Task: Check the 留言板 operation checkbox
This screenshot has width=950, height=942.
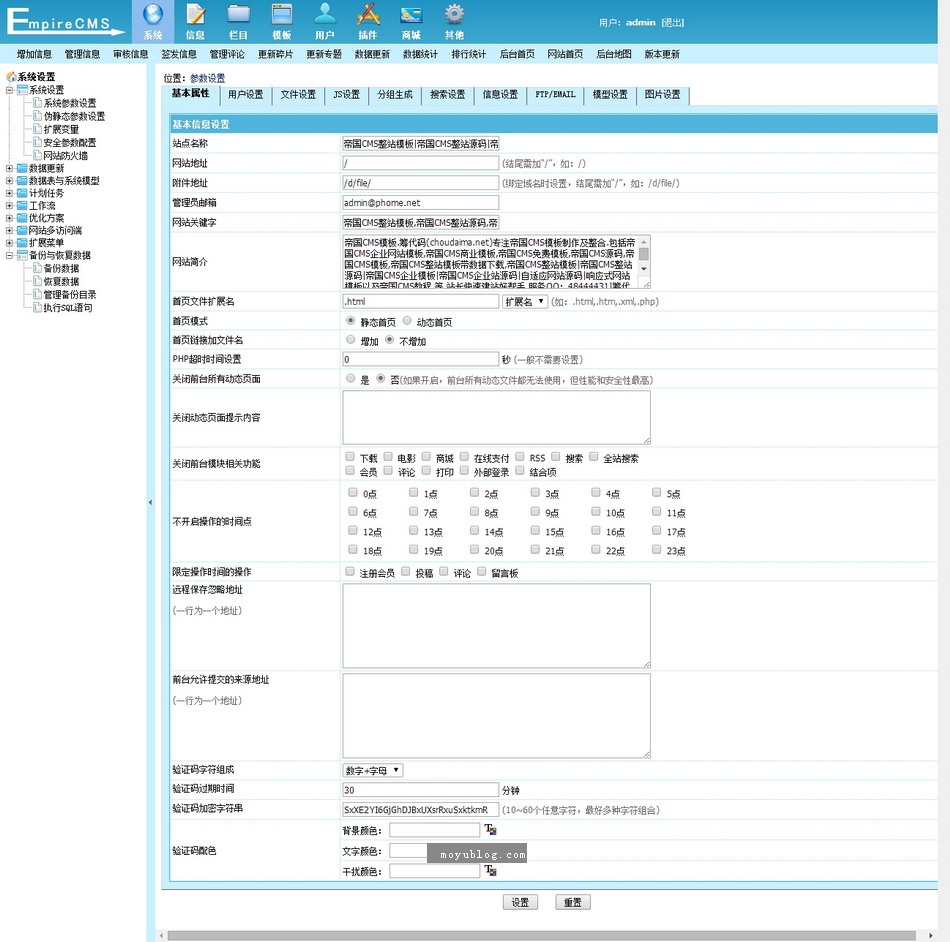Action: (482, 571)
